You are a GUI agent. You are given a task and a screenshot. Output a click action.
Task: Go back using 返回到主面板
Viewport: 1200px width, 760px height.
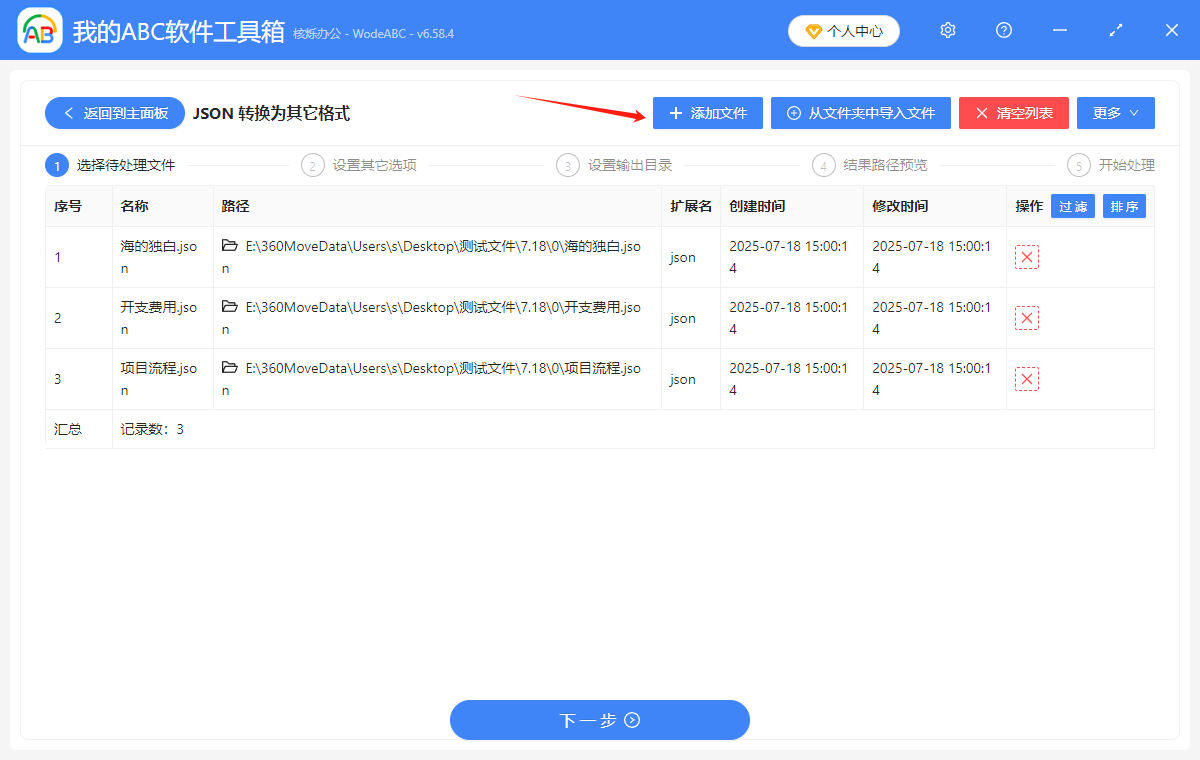coord(114,113)
